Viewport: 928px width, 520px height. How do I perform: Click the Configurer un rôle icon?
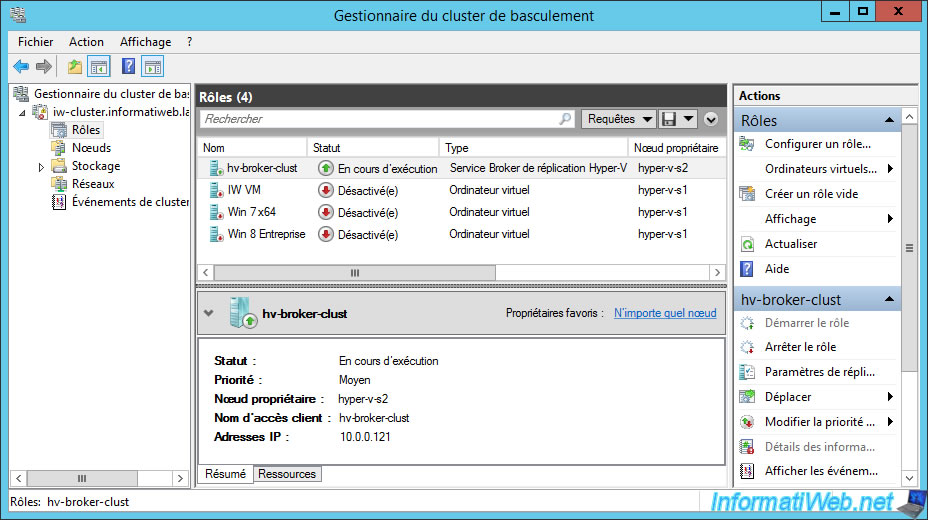tap(747, 144)
